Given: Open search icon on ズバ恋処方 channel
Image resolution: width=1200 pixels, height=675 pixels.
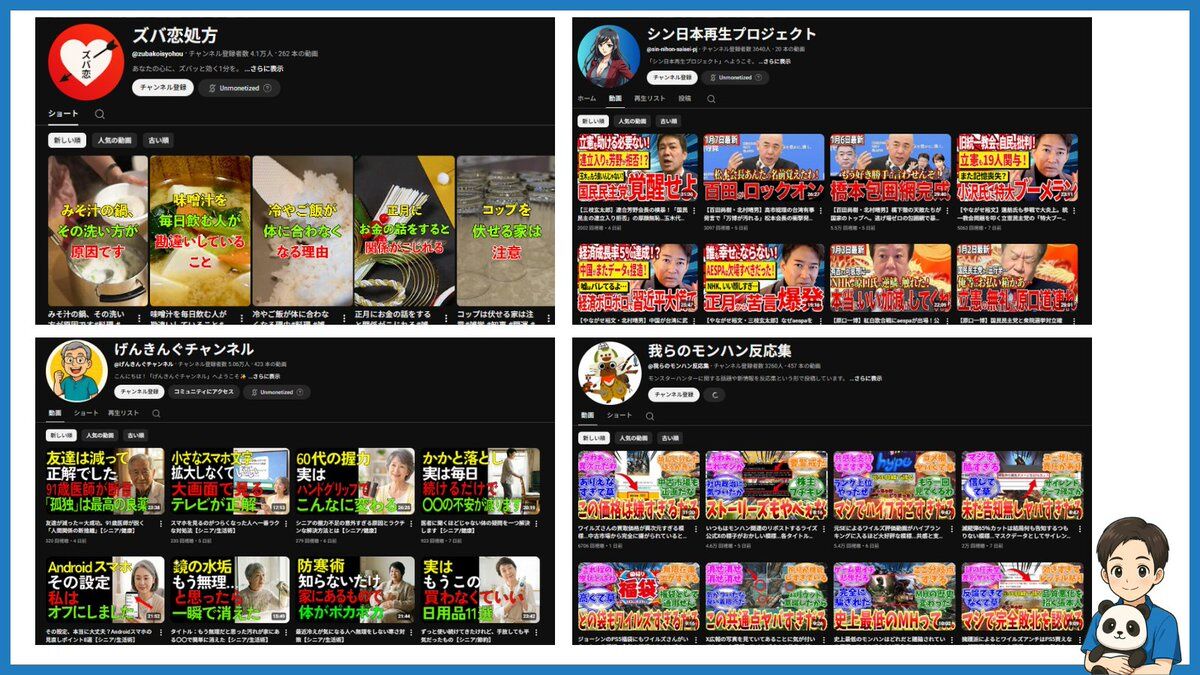Looking at the screenshot, I should pos(100,114).
